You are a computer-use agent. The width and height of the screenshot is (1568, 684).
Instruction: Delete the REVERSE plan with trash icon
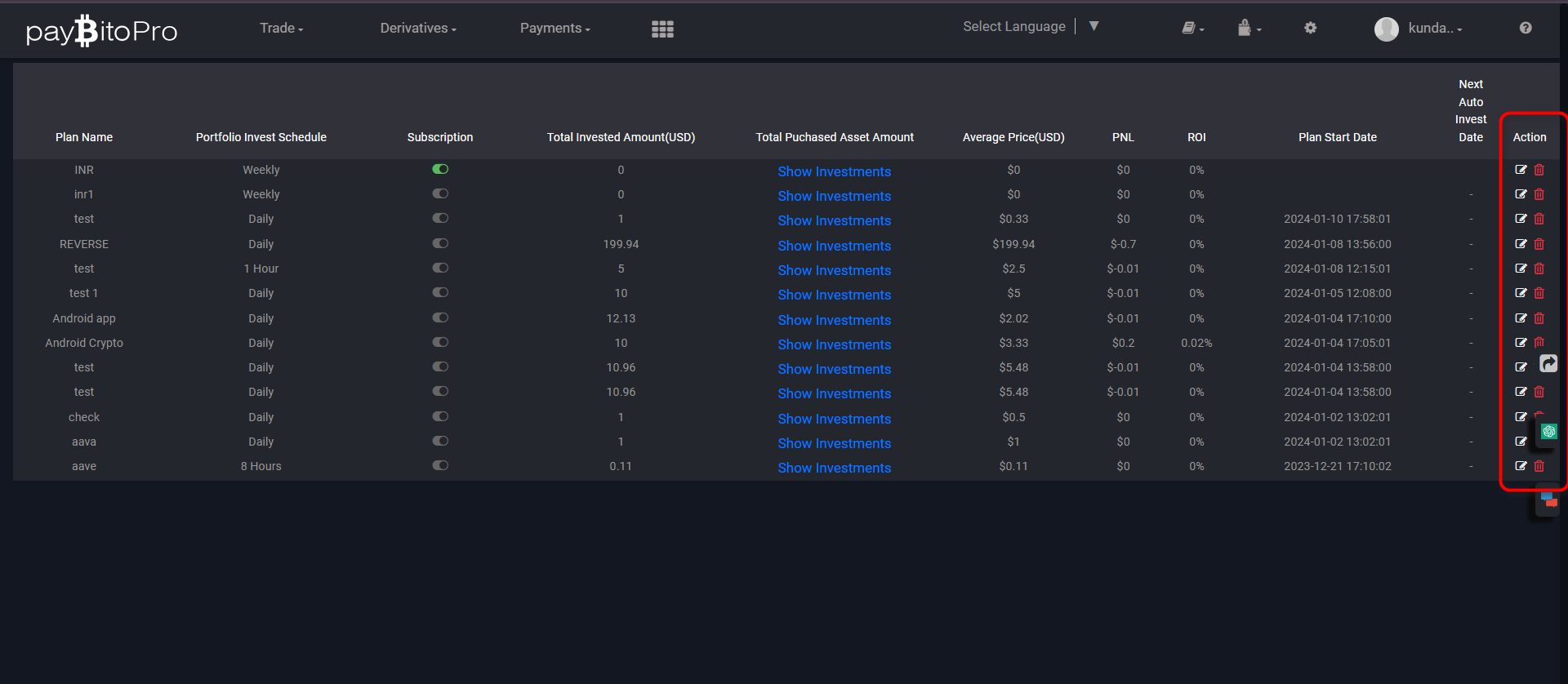(1539, 244)
